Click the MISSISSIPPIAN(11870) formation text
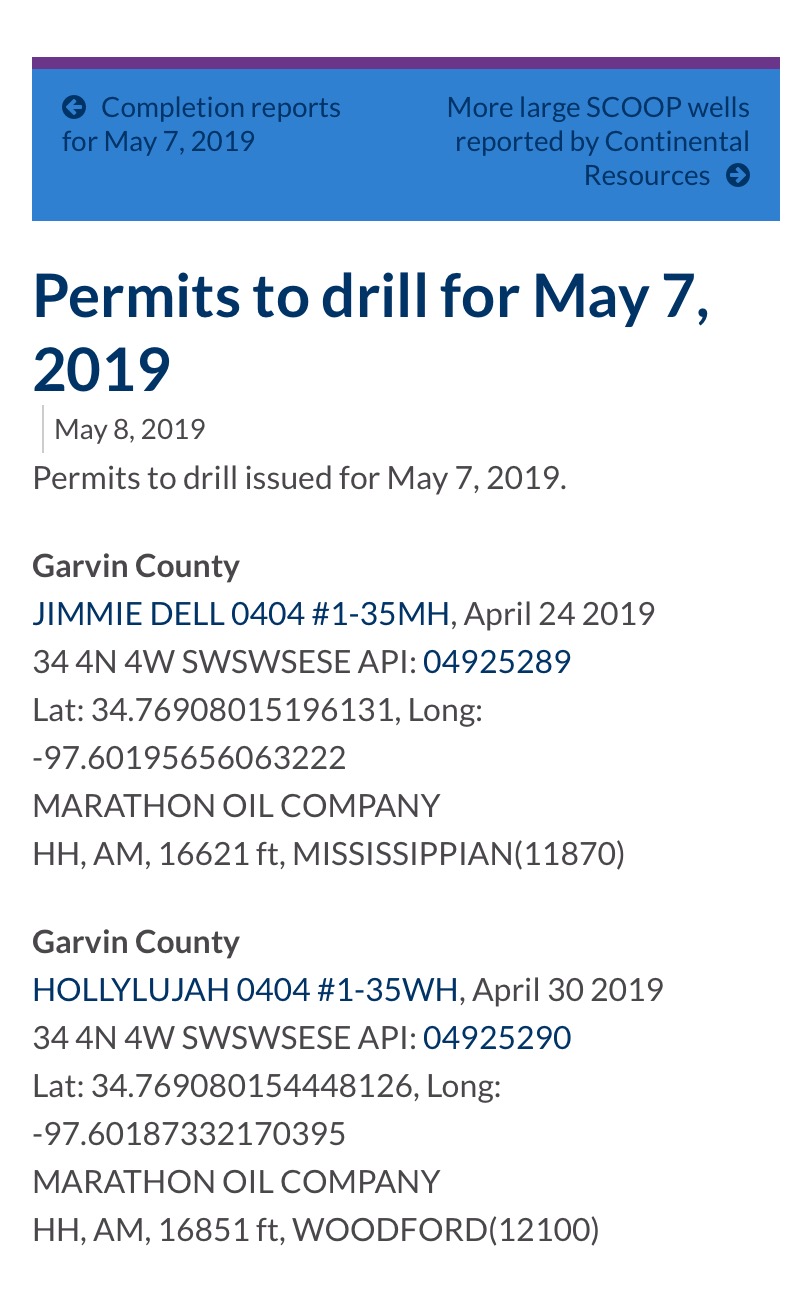805x1295 pixels. tap(459, 854)
